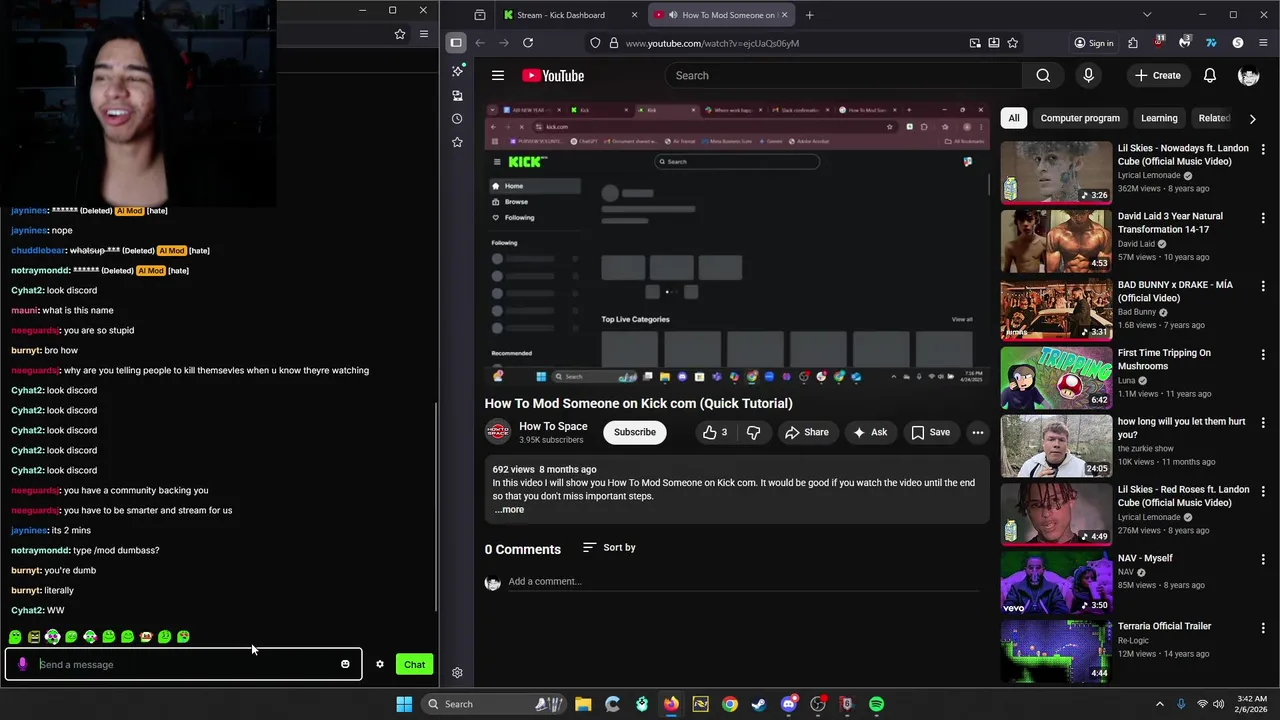This screenshot has height=720, width=1280.
Task: Open sidebar AI chatbot sparkle icon
Action: point(457,71)
